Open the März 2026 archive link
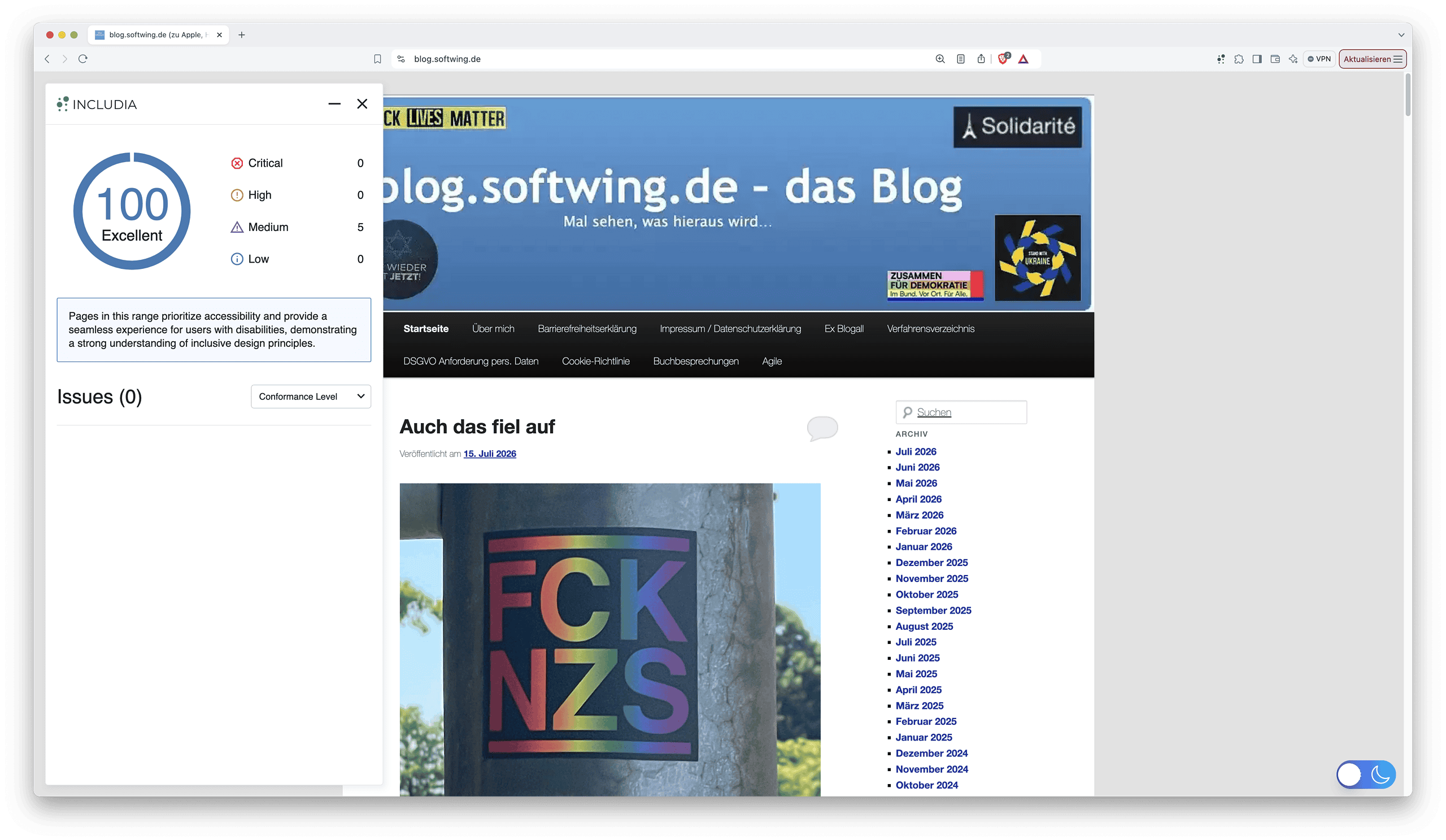The image size is (1446, 840). point(919,515)
